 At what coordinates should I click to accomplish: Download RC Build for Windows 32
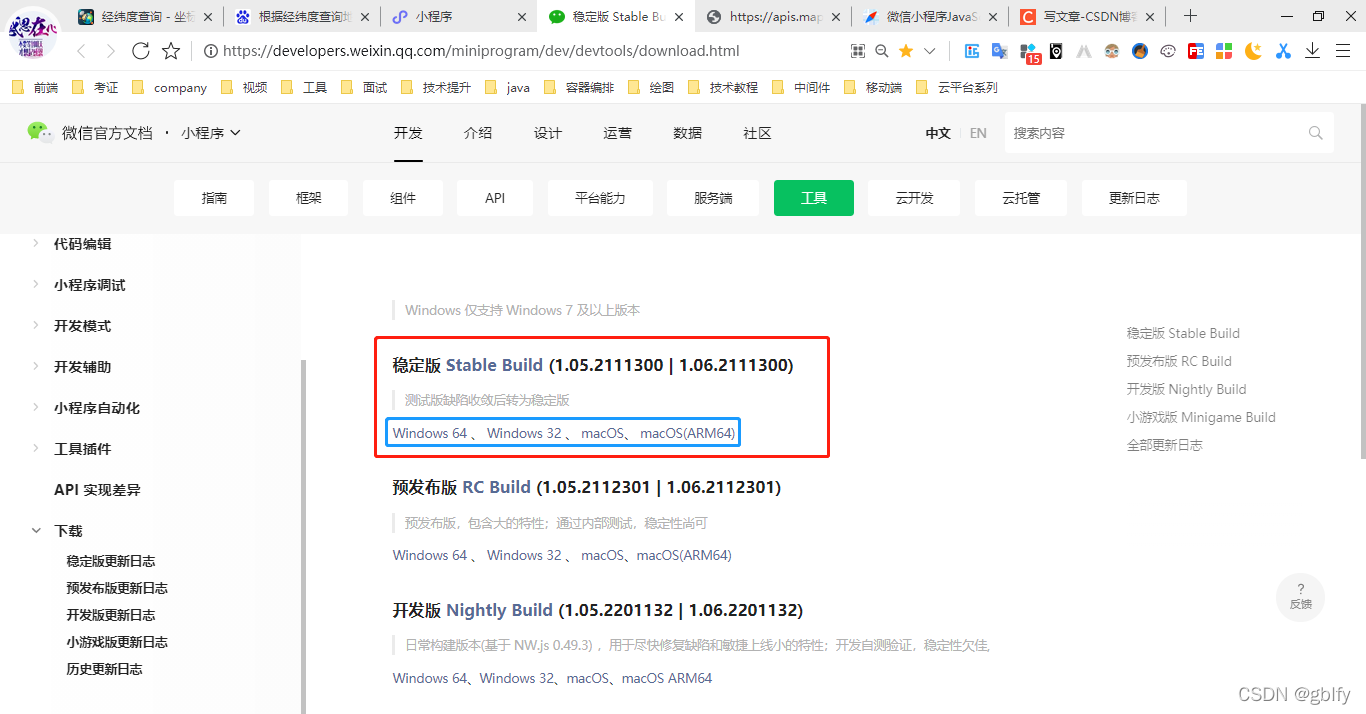(x=524, y=555)
